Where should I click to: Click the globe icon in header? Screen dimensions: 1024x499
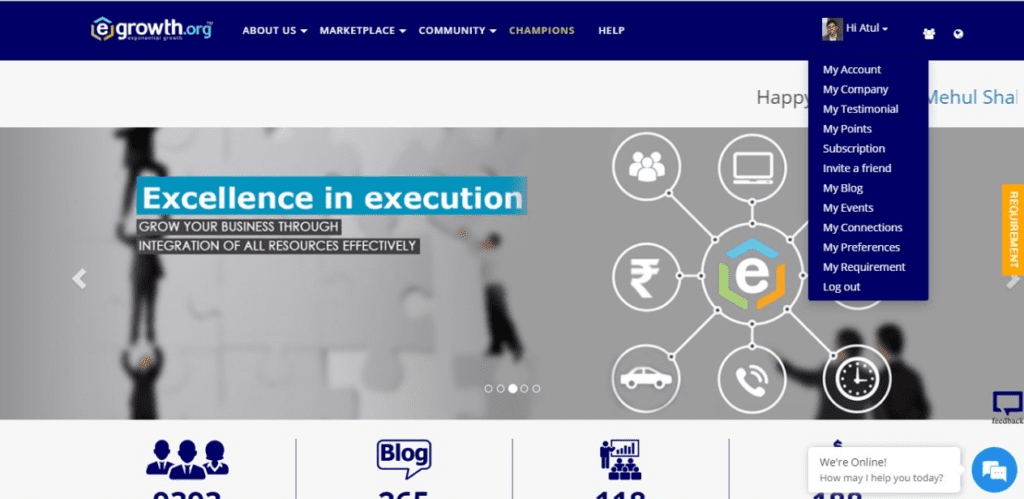click(958, 34)
